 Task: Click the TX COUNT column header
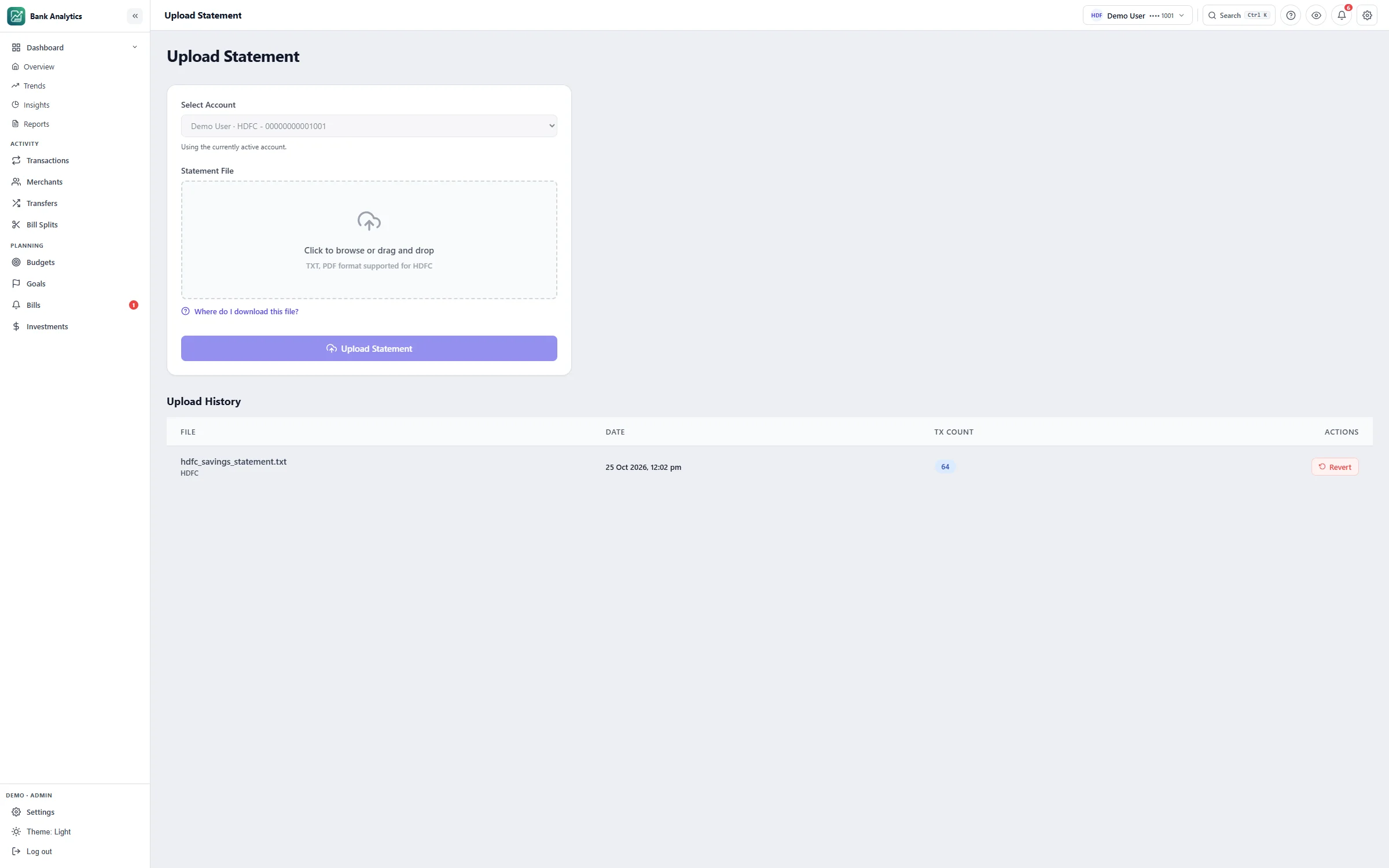click(953, 432)
